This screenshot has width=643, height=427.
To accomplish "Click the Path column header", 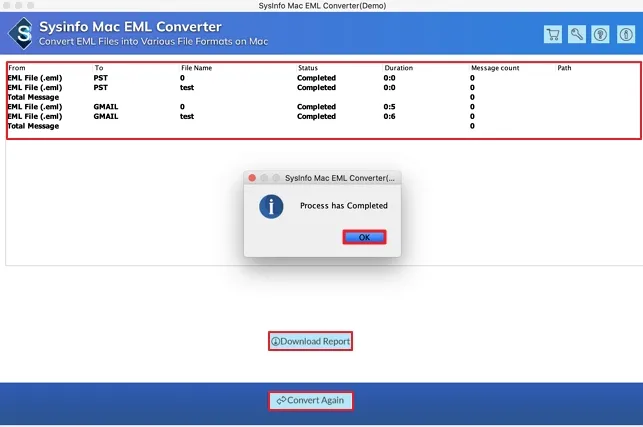I will point(564,68).
